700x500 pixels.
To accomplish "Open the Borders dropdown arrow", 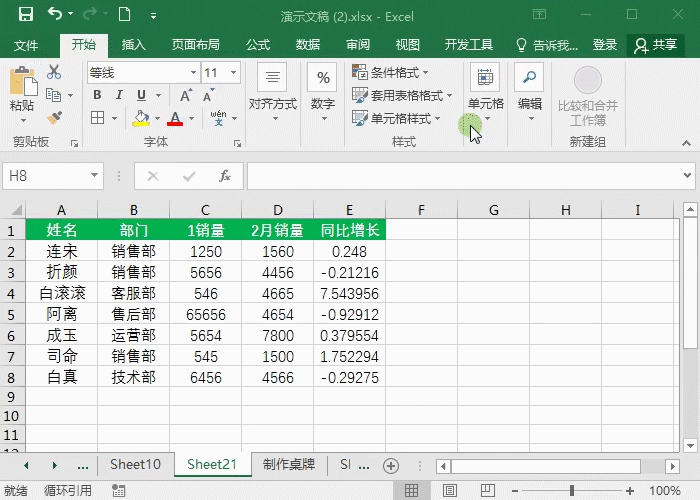I will click(x=114, y=118).
